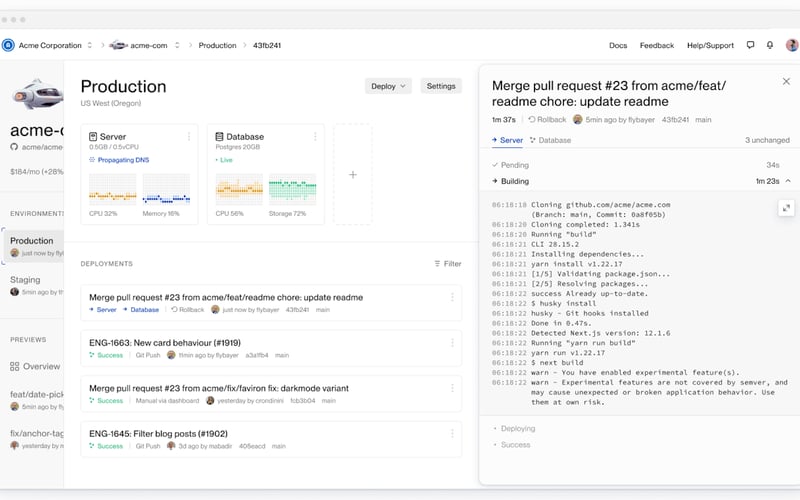Open the Acme Corporation organization switcher arrows

90,45
